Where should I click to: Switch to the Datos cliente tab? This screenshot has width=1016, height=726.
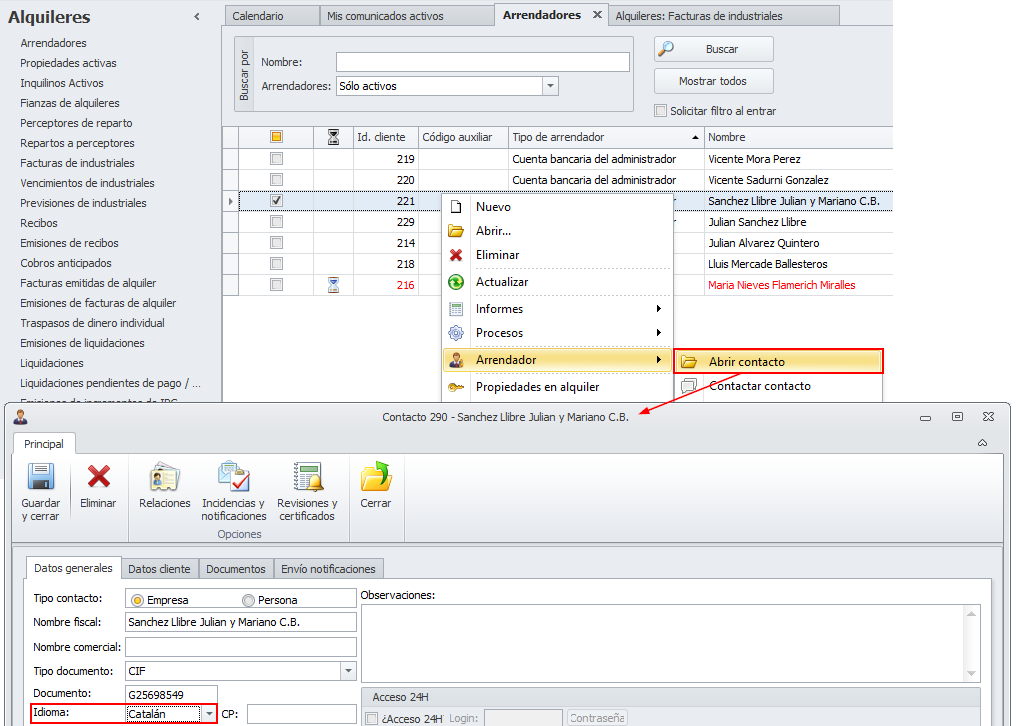tap(159, 569)
